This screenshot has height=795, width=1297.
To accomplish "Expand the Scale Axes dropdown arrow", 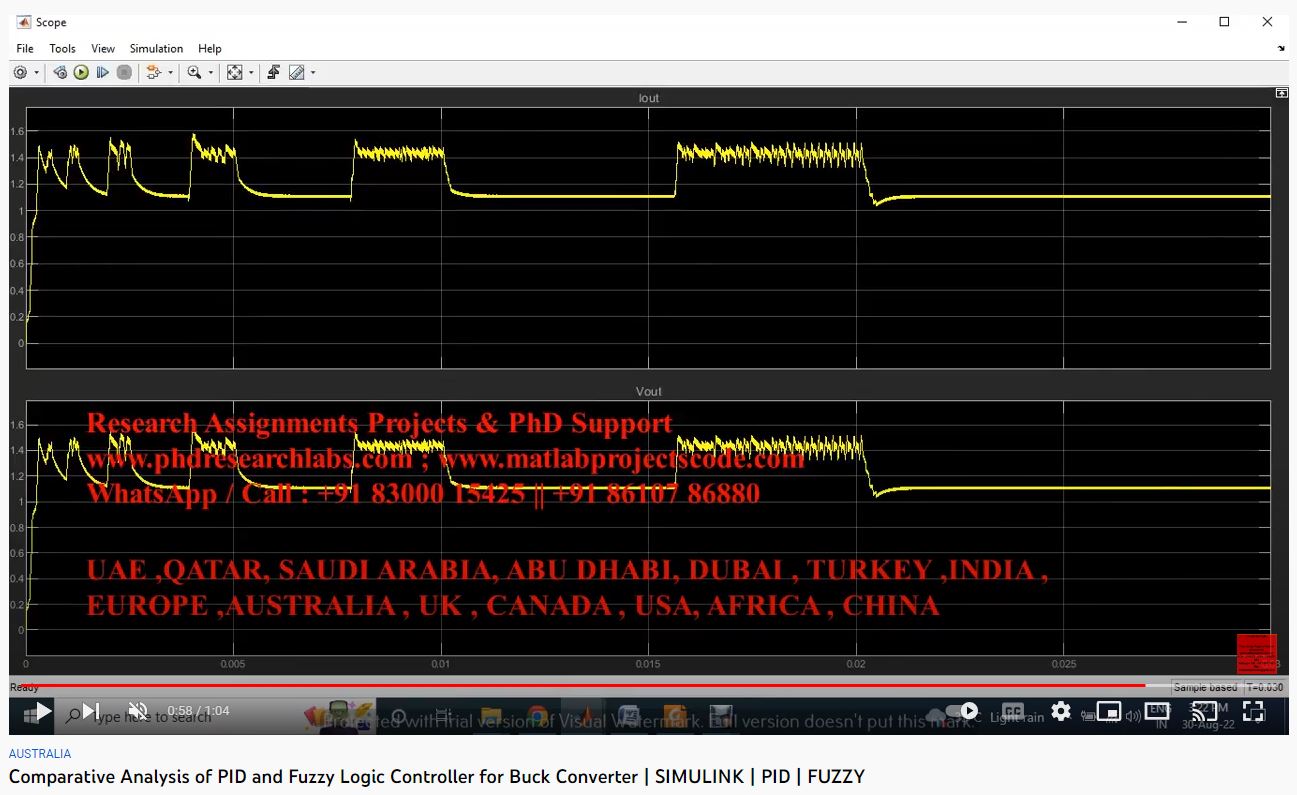I will click(x=250, y=73).
